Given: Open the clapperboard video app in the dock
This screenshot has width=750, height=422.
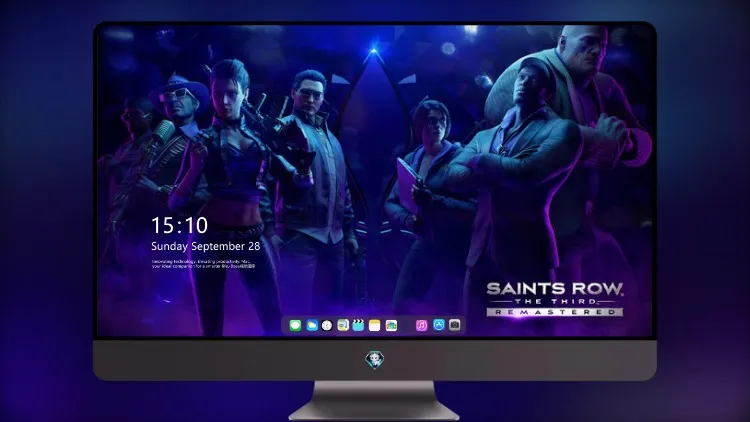Looking at the screenshot, I should point(358,326).
